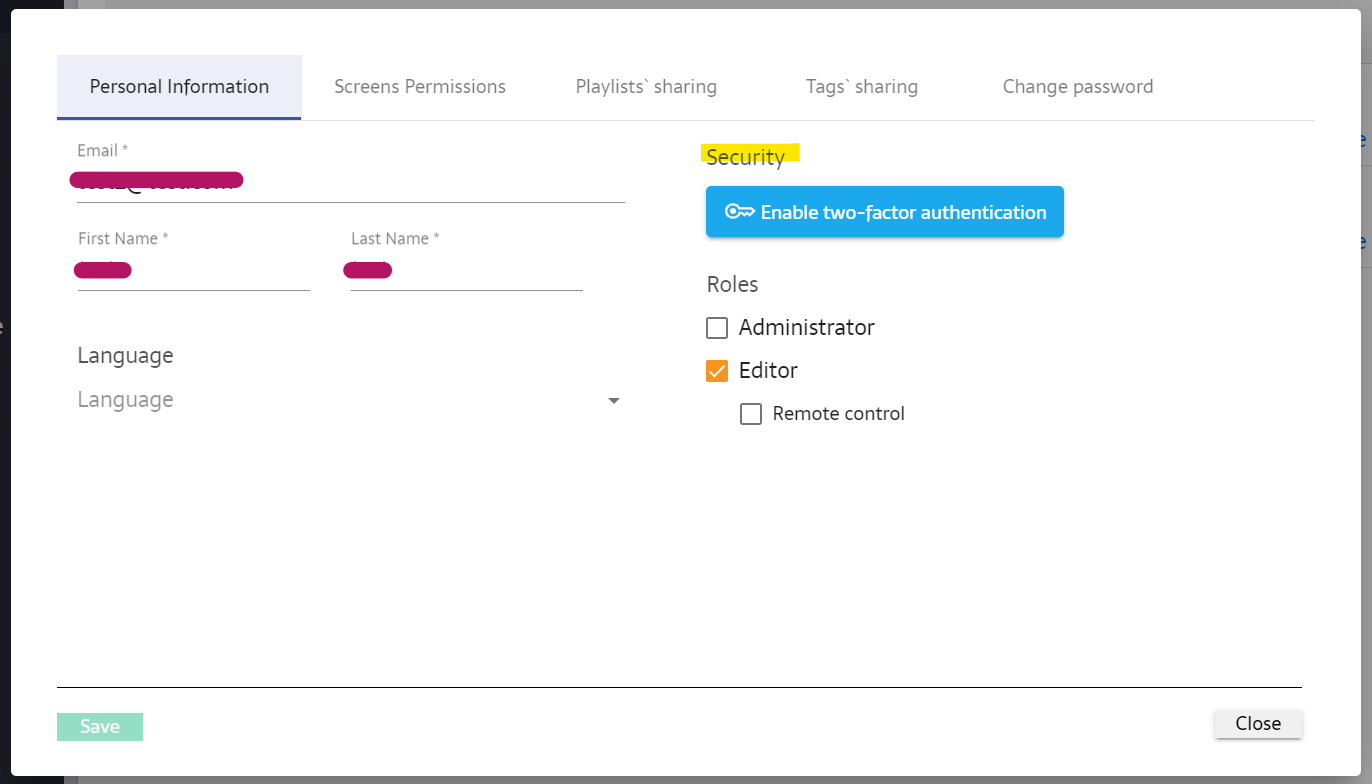Click the Language dropdown arrow
The image size is (1372, 784).
pos(613,401)
